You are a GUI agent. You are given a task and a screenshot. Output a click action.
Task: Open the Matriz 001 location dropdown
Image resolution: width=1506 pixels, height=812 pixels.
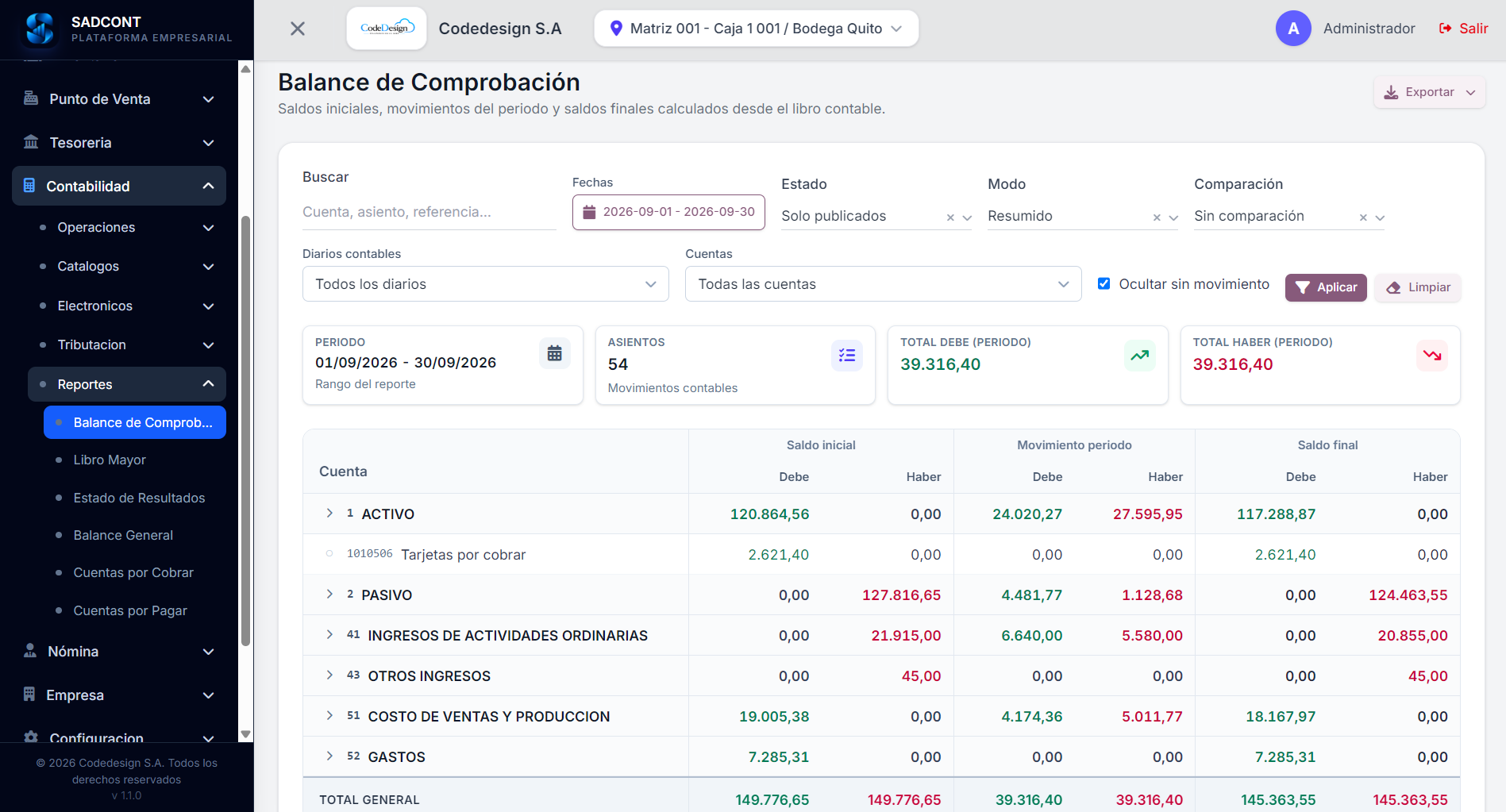click(756, 29)
